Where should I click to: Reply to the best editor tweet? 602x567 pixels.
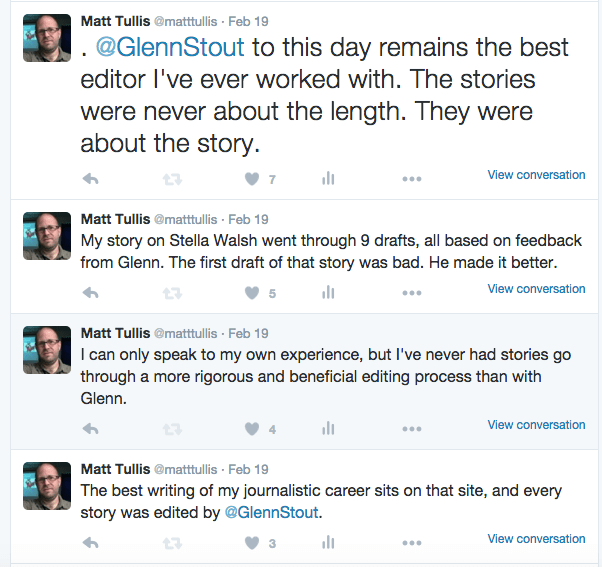[x=90, y=179]
